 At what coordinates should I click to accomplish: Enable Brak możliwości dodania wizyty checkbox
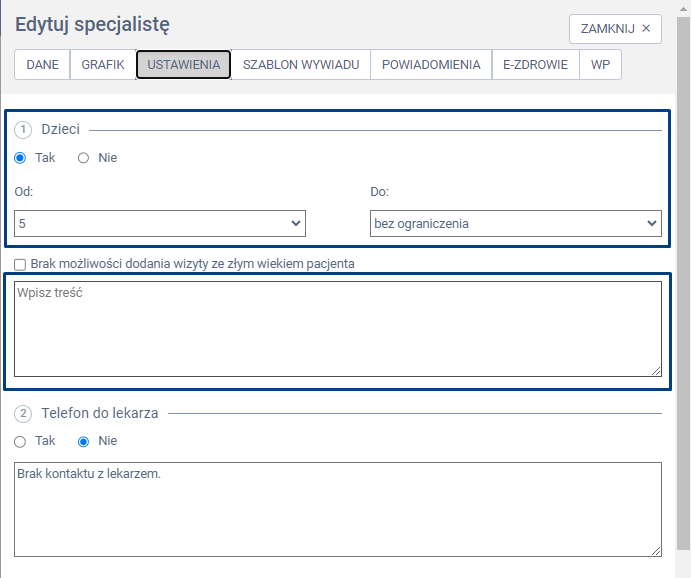[x=21, y=265]
